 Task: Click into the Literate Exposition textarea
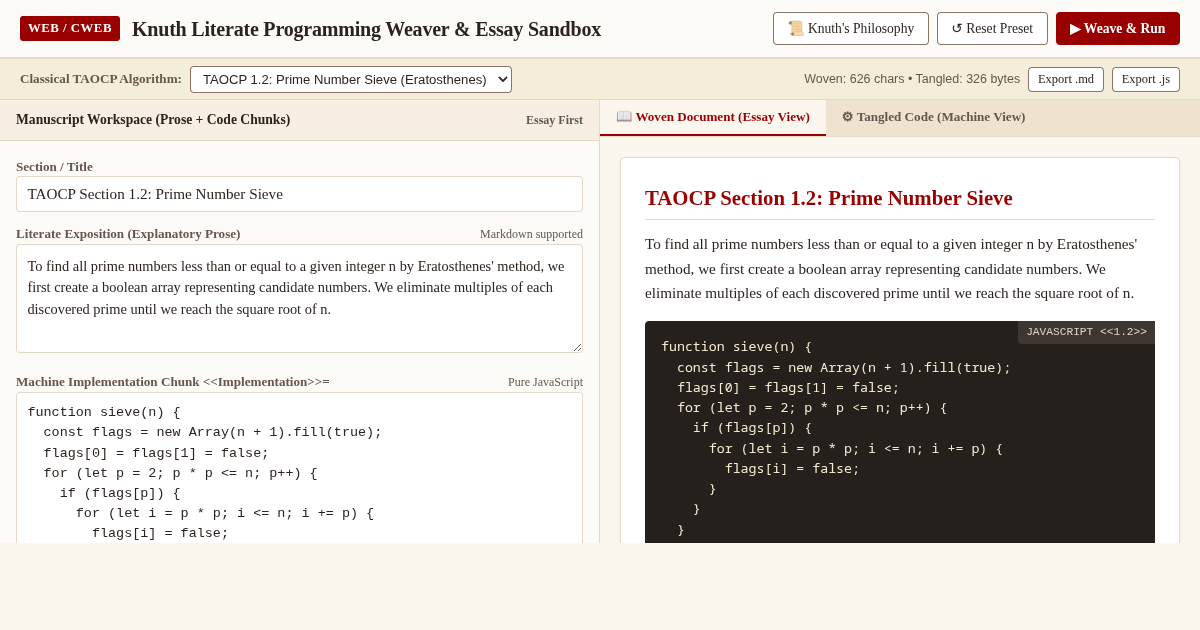coord(299,299)
